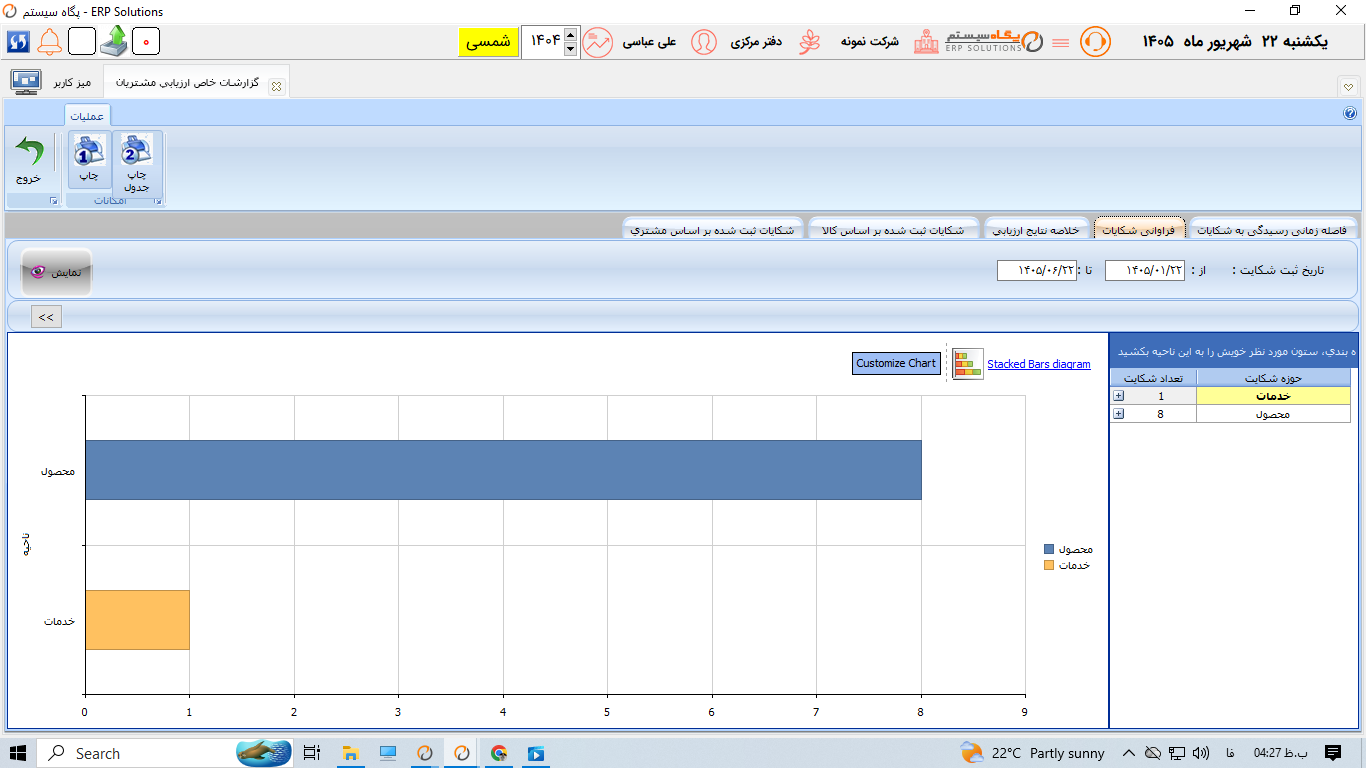Viewport: 1366px width, 768px height.
Task: Open the عملیات ribbon tab
Action: tap(87, 116)
